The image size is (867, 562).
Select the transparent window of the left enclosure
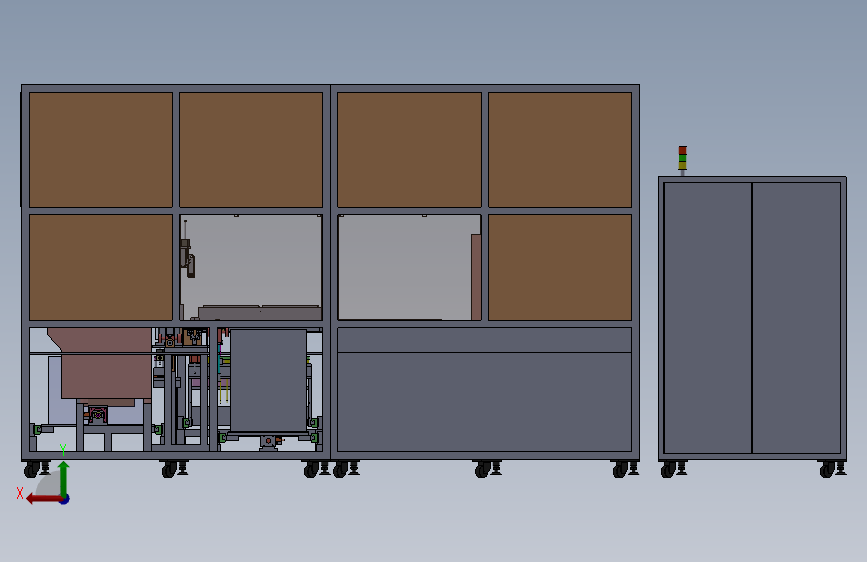(251, 267)
